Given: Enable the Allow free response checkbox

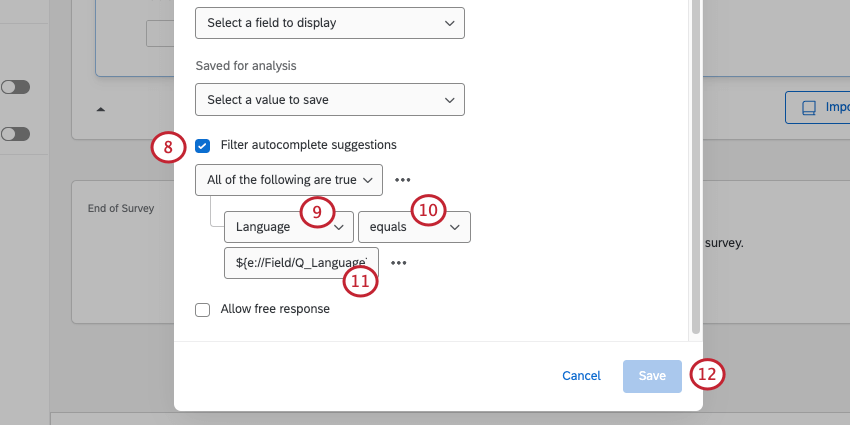Looking at the screenshot, I should pos(202,309).
